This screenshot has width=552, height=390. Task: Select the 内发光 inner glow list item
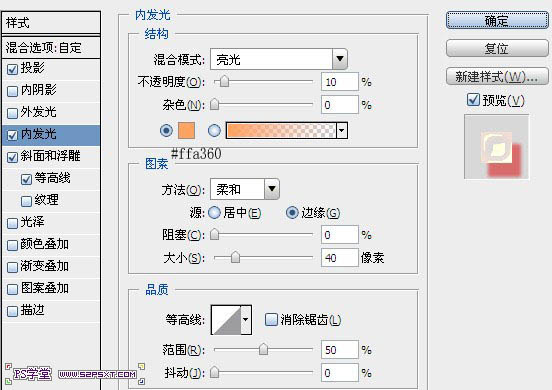point(51,135)
